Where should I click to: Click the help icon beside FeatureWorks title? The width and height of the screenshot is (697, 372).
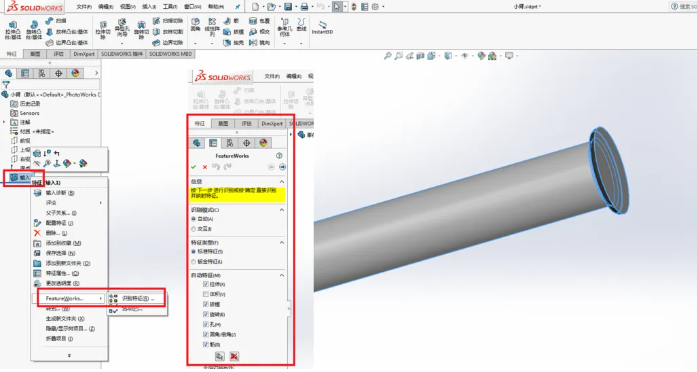coord(279,156)
